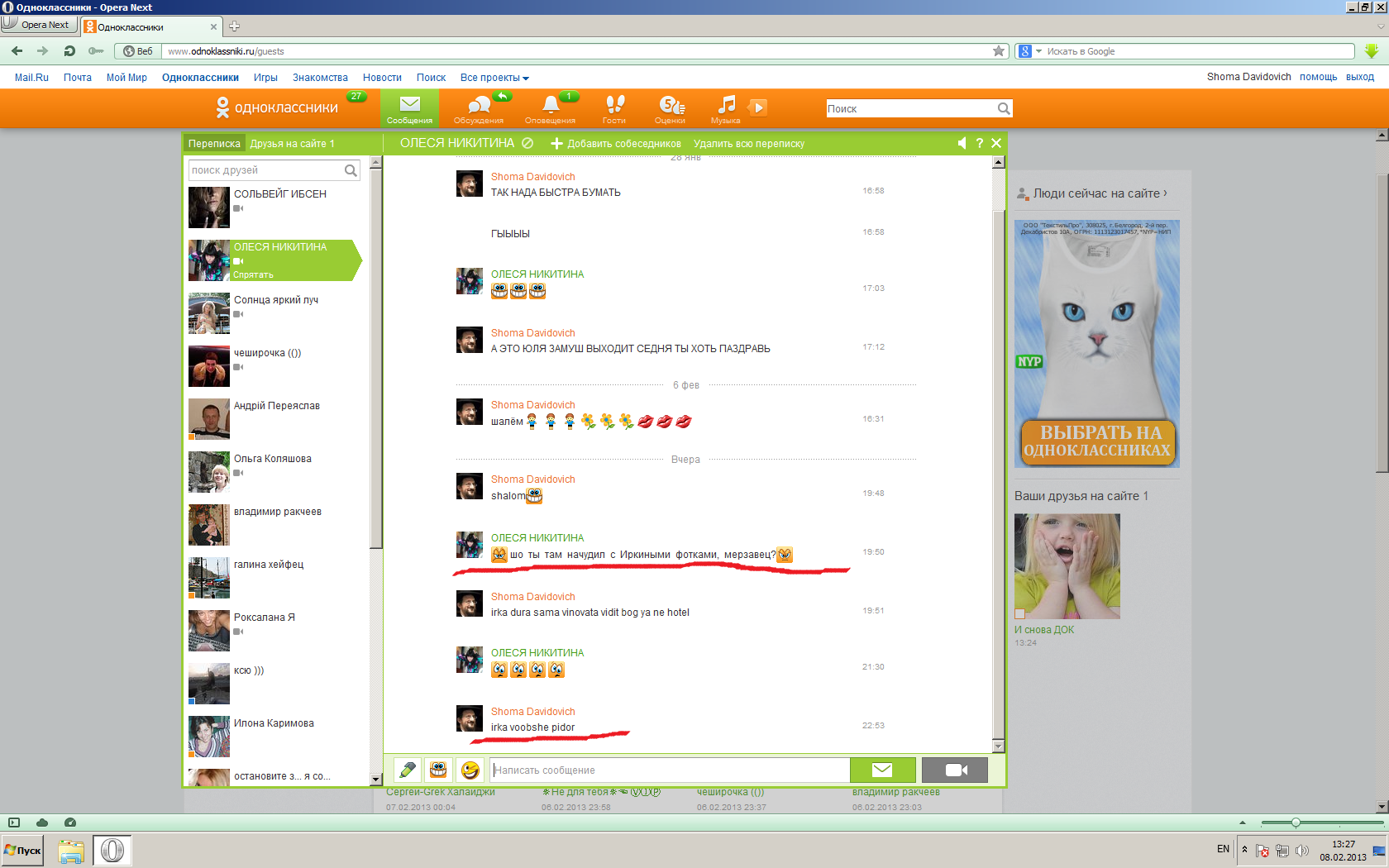The width and height of the screenshot is (1389, 868).
Task: Open Оценки ratings icon
Action: (671, 108)
